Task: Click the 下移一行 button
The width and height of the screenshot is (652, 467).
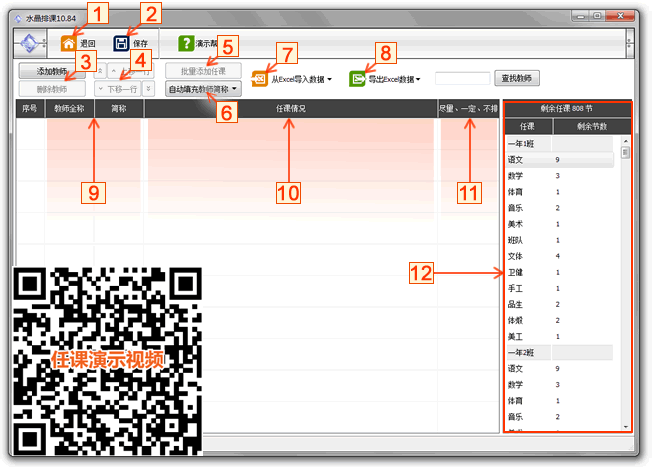Action: pos(118,89)
